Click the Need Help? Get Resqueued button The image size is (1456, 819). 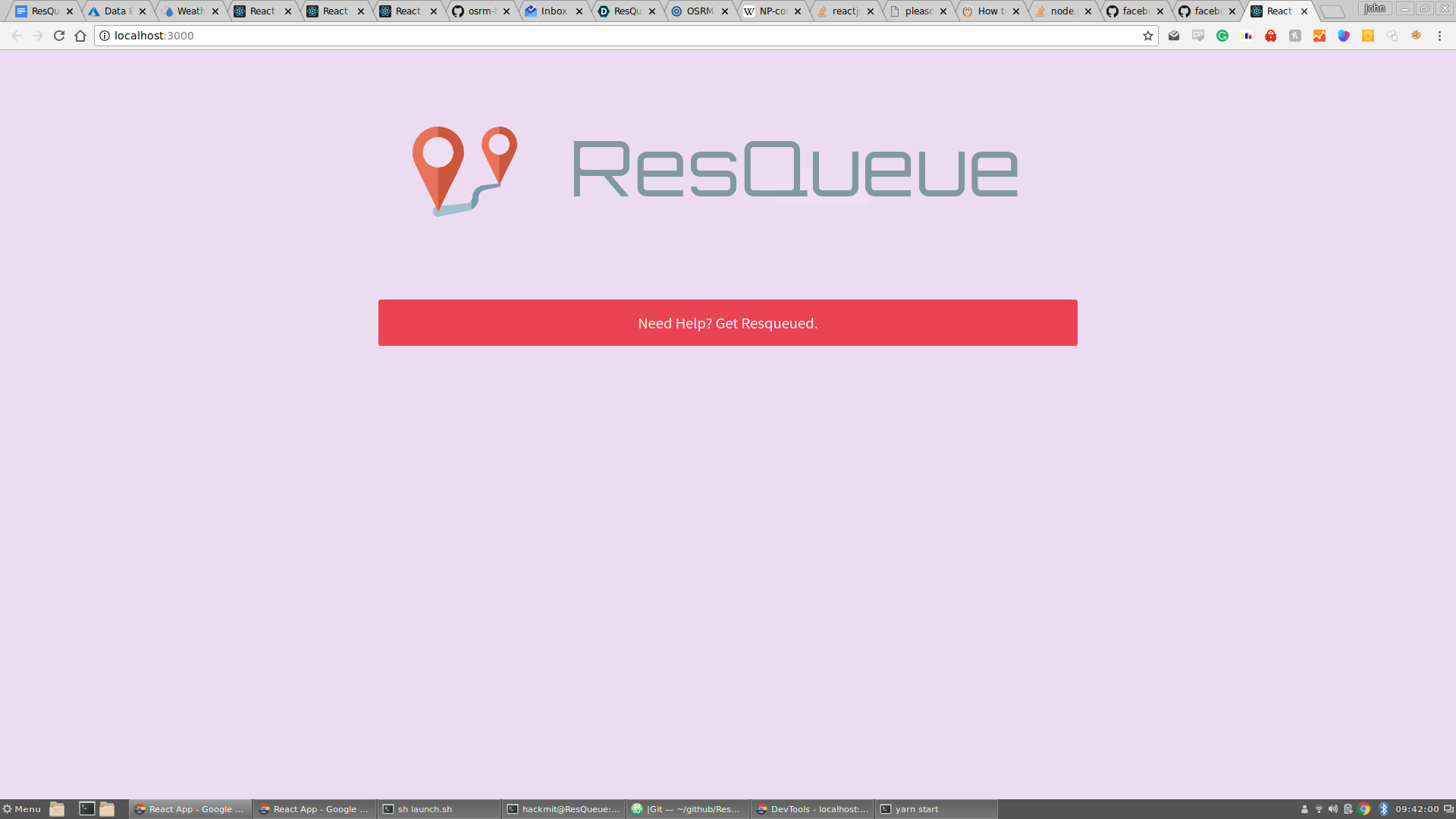click(727, 323)
